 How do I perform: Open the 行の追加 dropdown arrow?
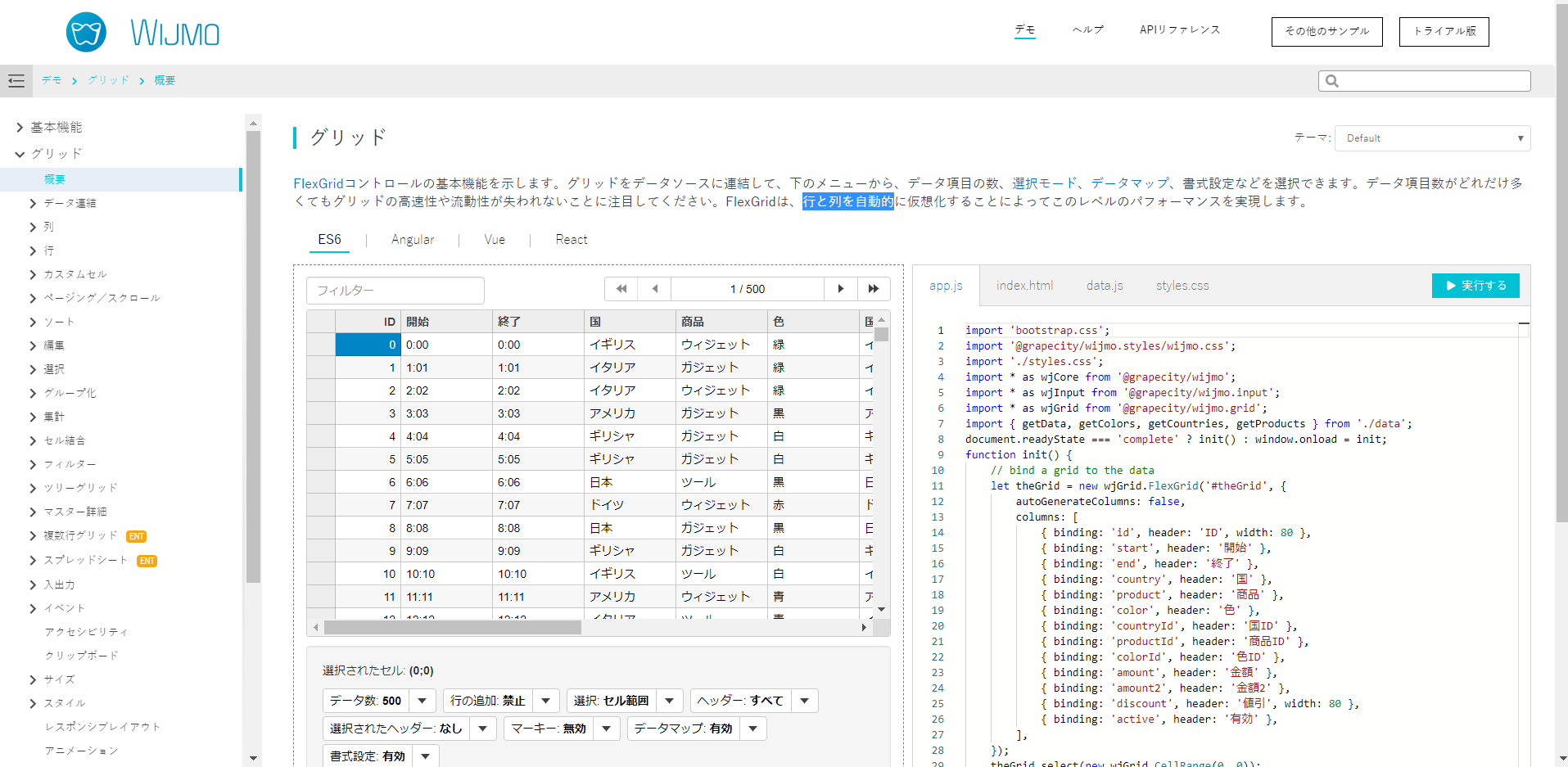[545, 701]
